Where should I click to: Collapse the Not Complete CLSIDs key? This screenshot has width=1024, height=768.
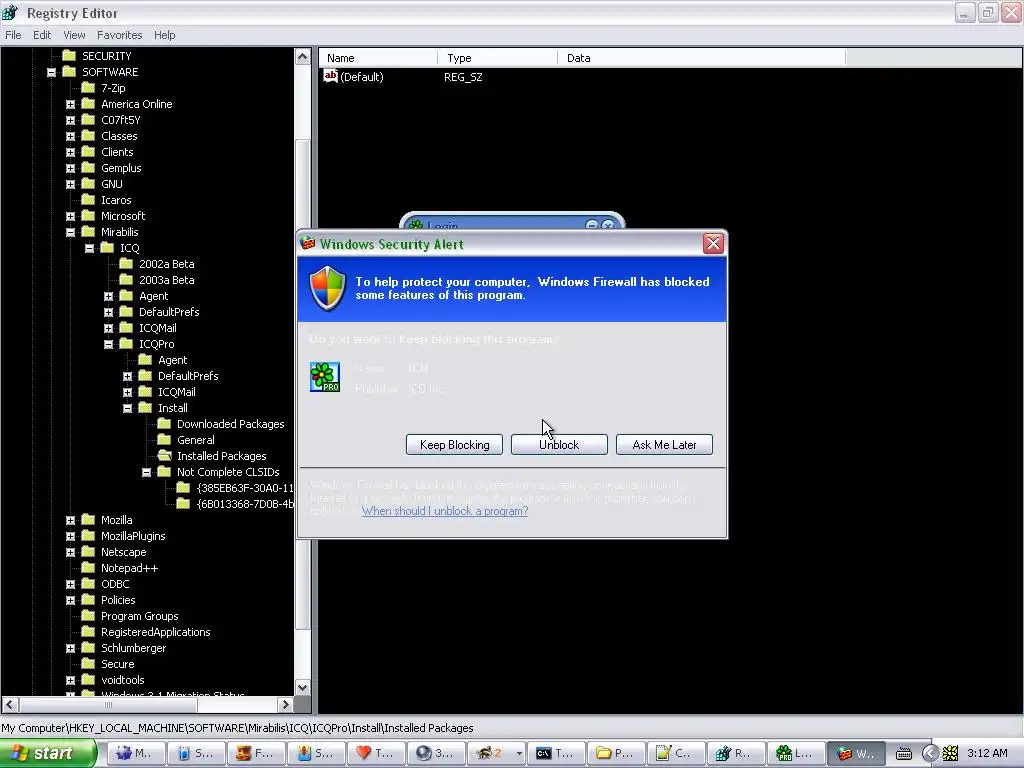point(146,472)
